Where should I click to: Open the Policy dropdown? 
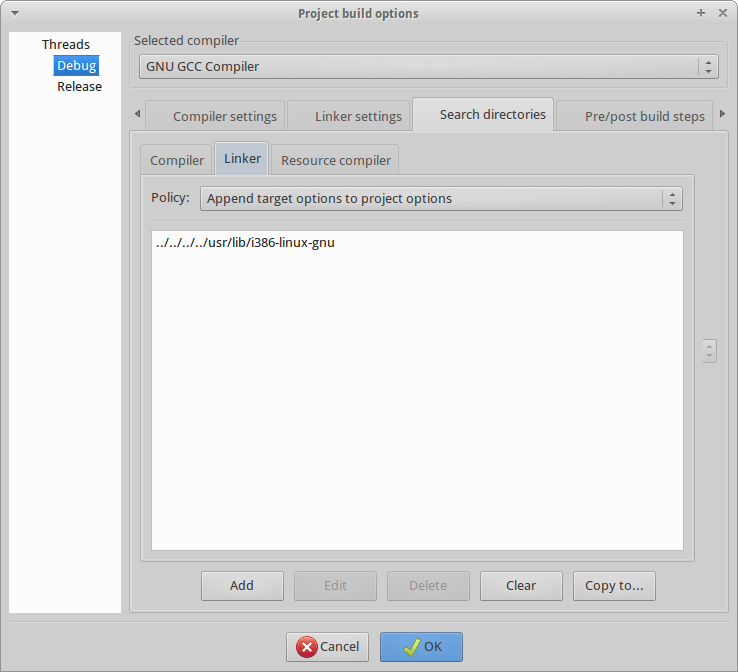pos(441,199)
